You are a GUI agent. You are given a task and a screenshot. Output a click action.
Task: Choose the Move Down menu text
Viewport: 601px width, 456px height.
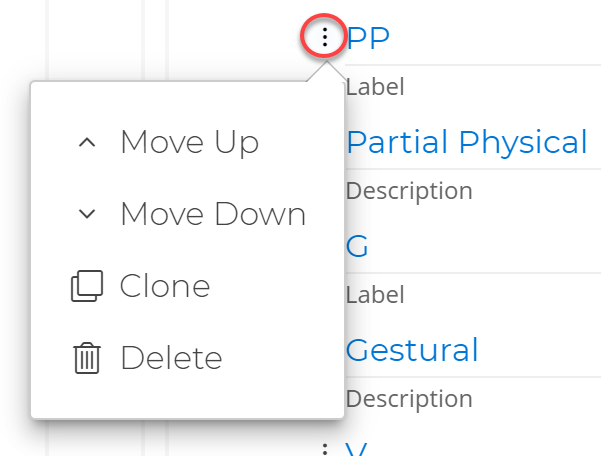pyautogui.click(x=212, y=214)
